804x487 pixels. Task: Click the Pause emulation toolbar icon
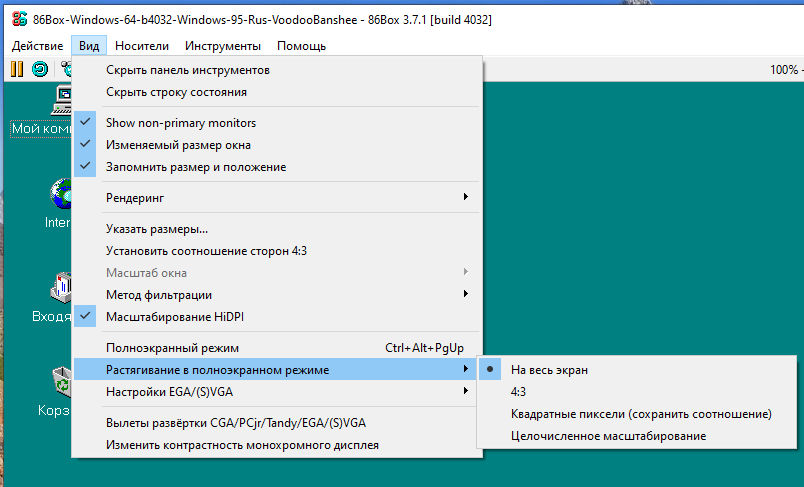coord(17,69)
